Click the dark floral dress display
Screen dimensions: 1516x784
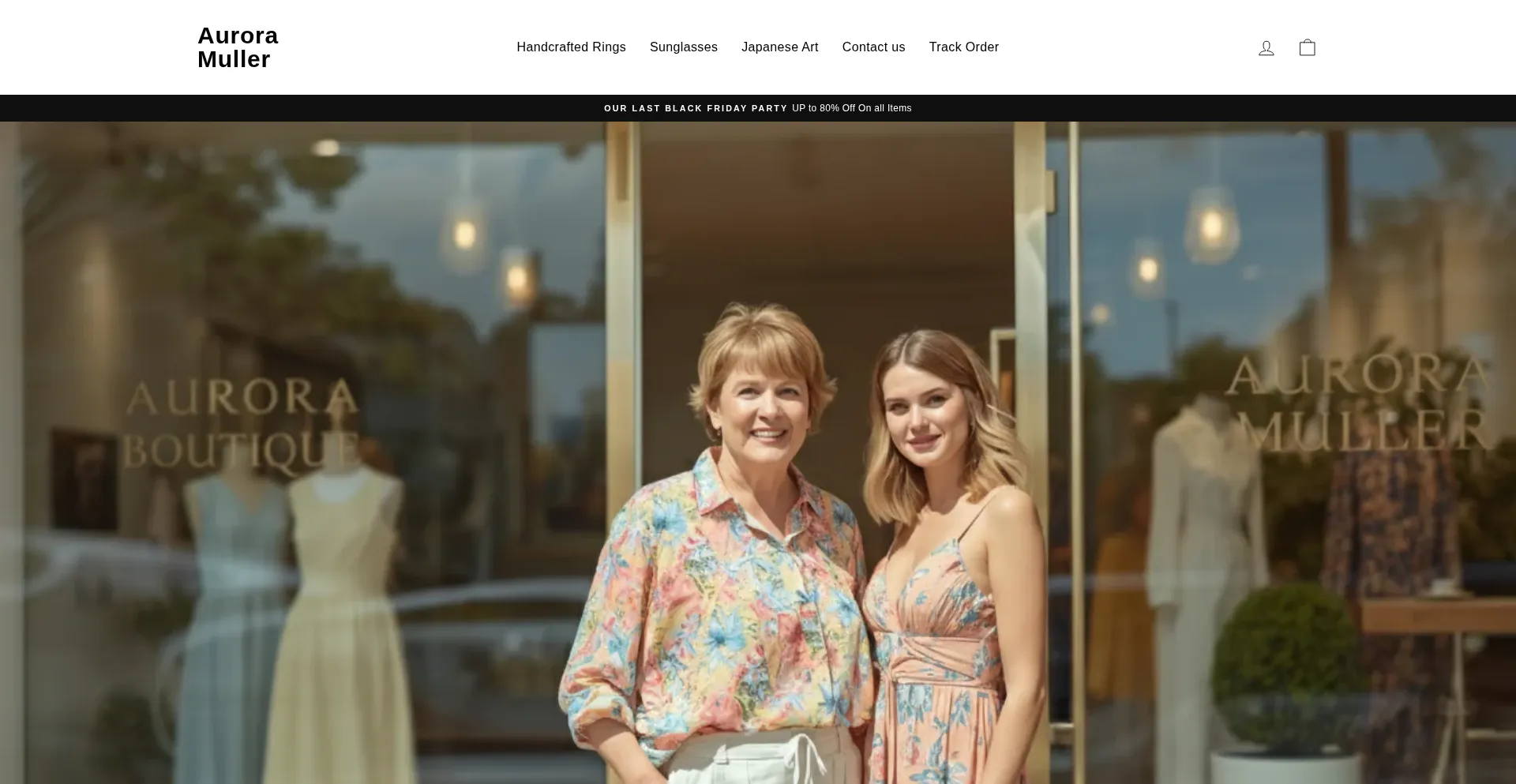pos(1390,553)
